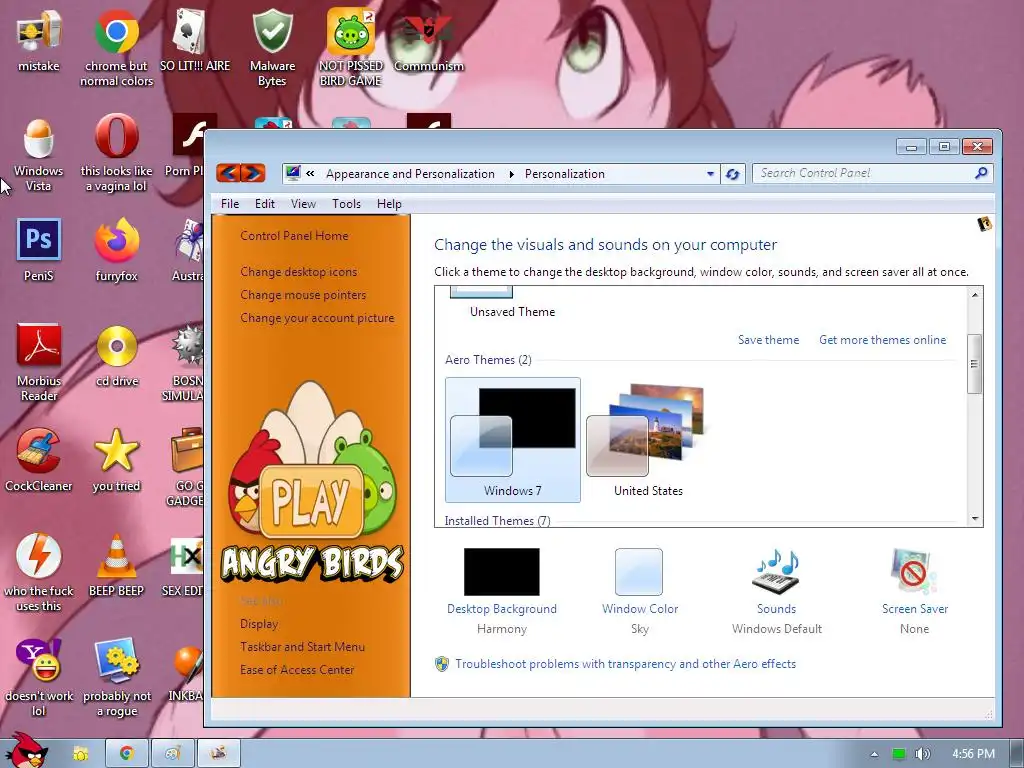
Task: Click the themes list scrollbar thumb
Action: click(x=974, y=364)
